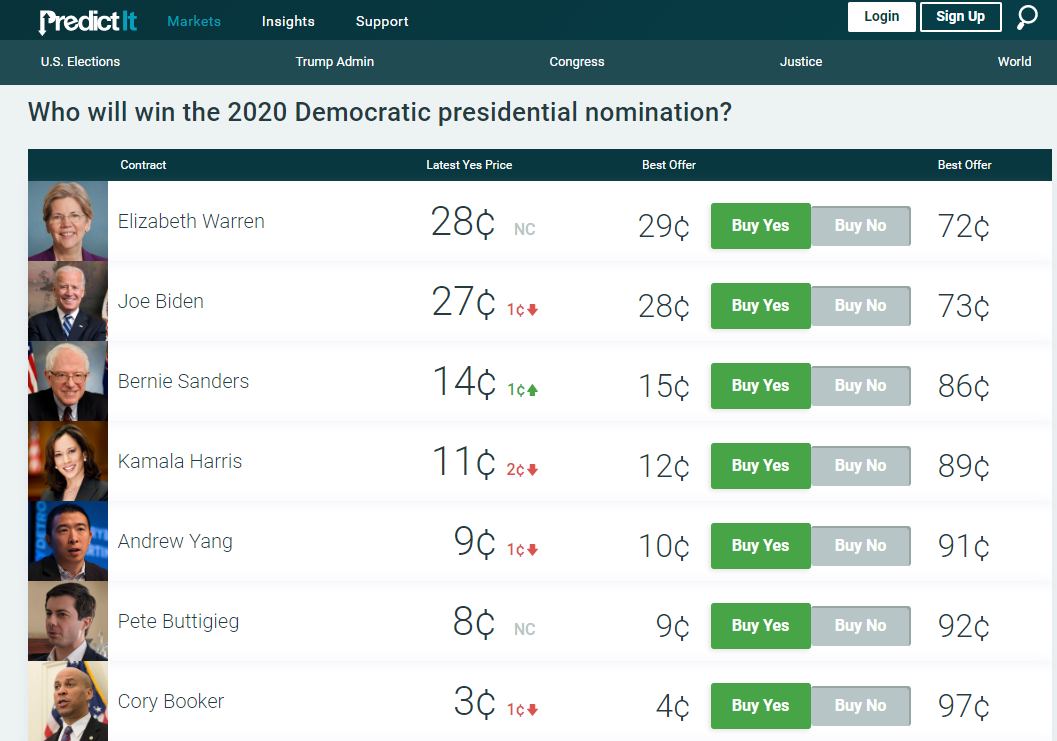This screenshot has height=741, width=1057.
Task: Buy Yes for Elizabeth Warren
Action: 760,226
